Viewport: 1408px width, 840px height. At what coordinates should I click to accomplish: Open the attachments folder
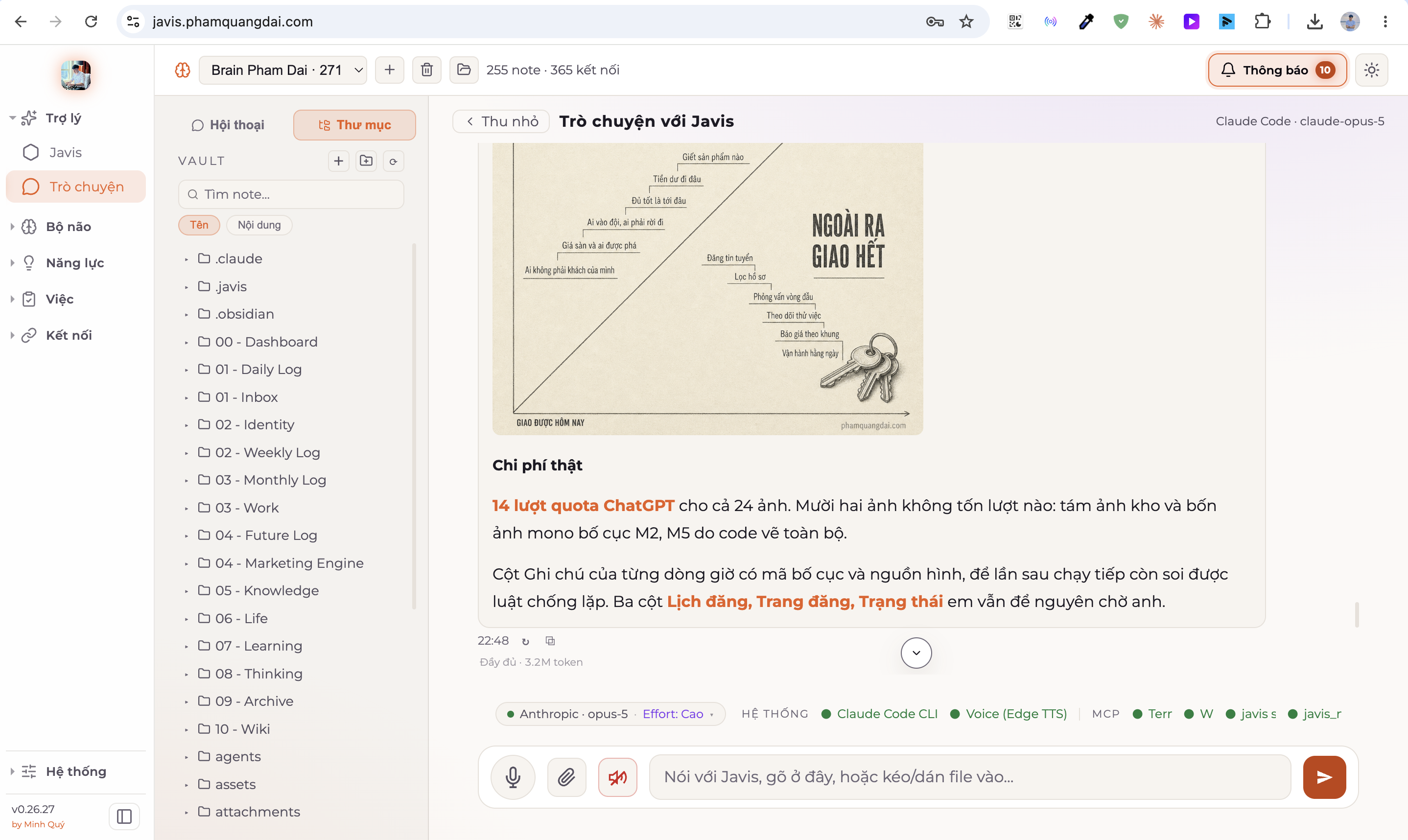tap(258, 812)
